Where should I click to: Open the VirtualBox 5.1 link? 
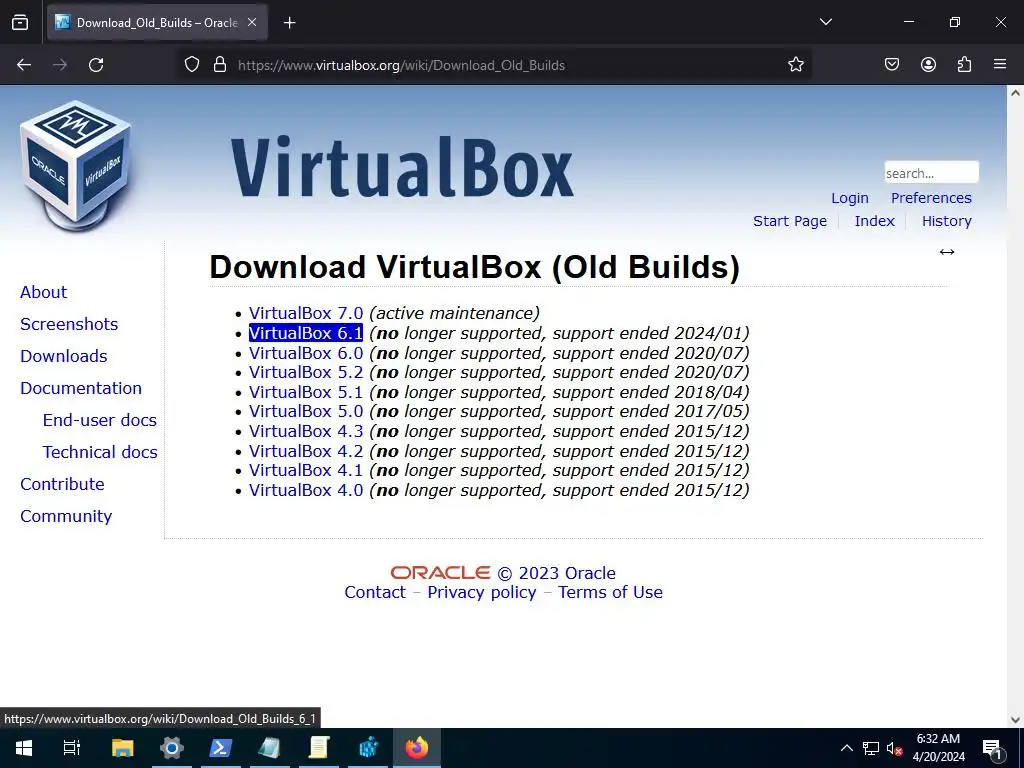pyautogui.click(x=306, y=392)
